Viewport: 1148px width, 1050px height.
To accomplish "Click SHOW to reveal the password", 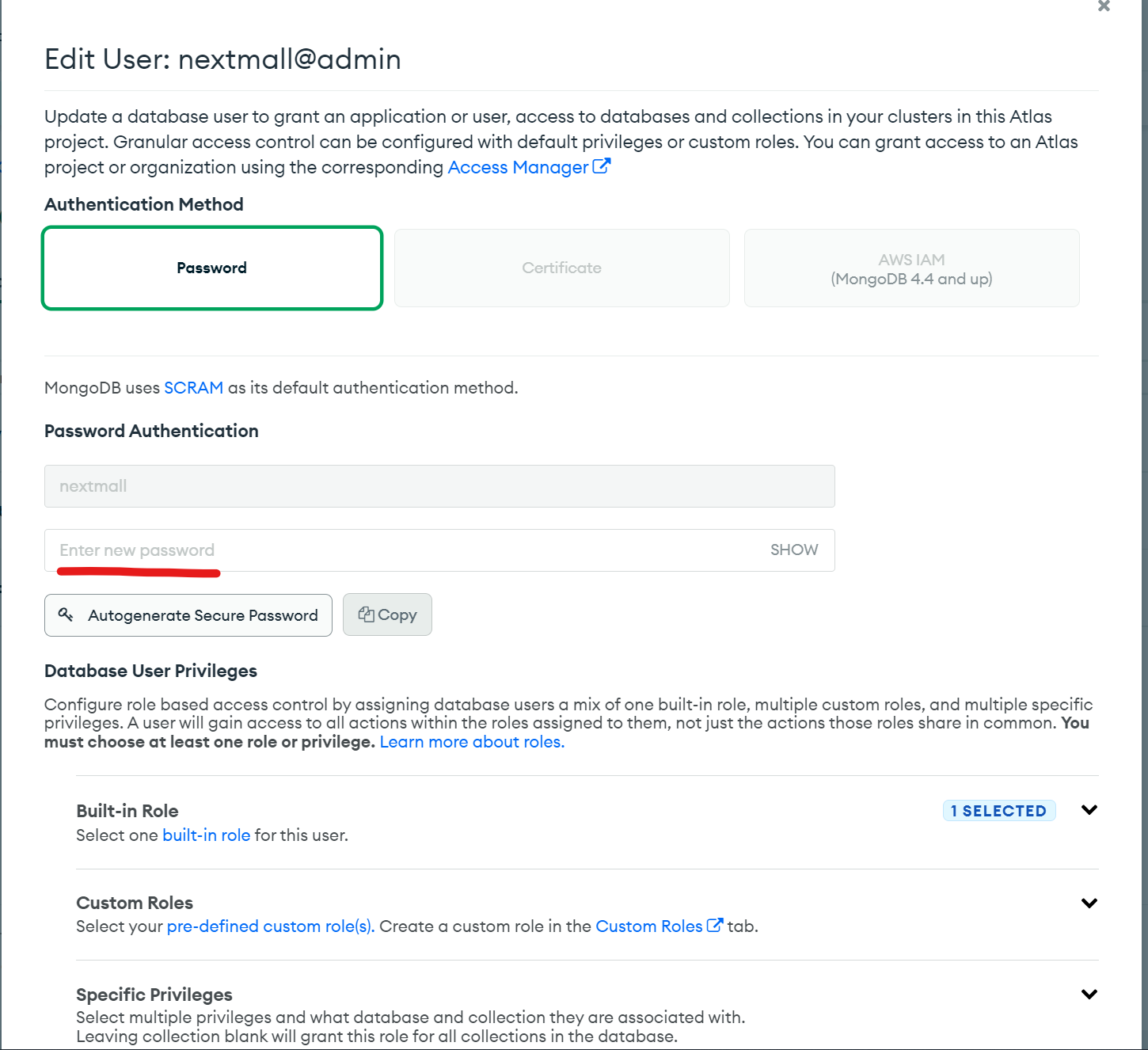I will point(794,550).
